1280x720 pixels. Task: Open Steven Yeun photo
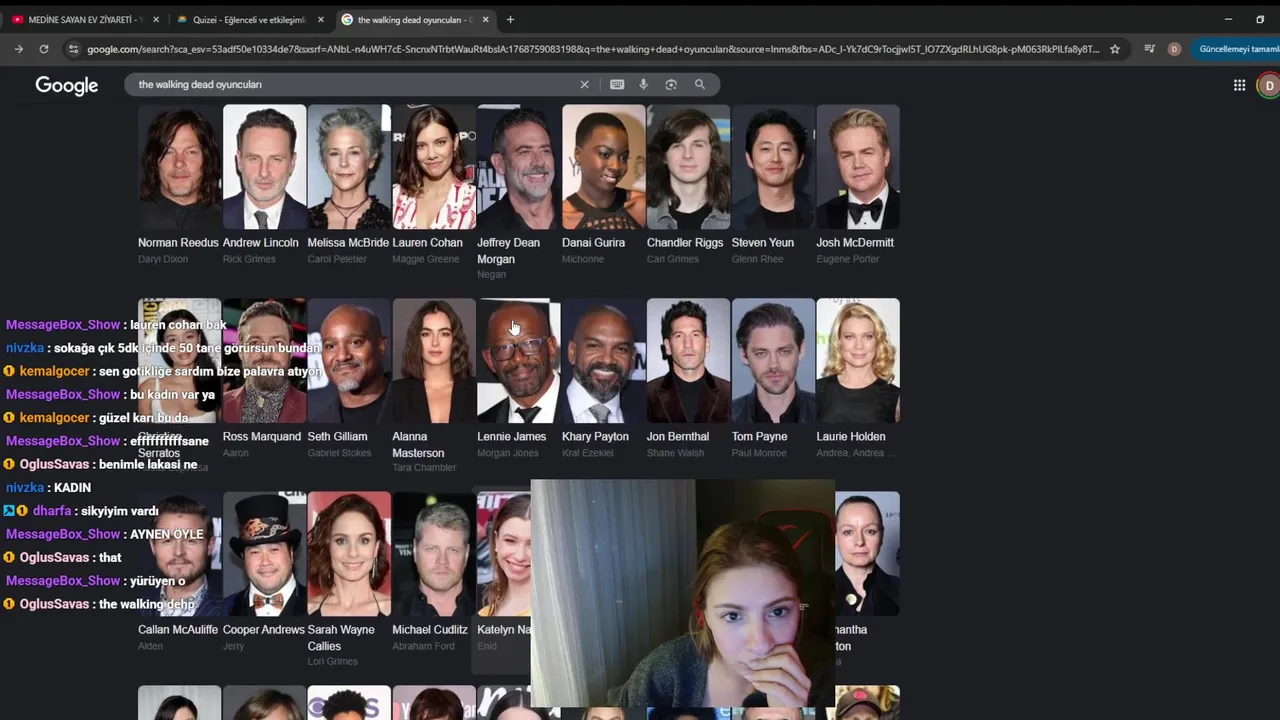tap(773, 167)
